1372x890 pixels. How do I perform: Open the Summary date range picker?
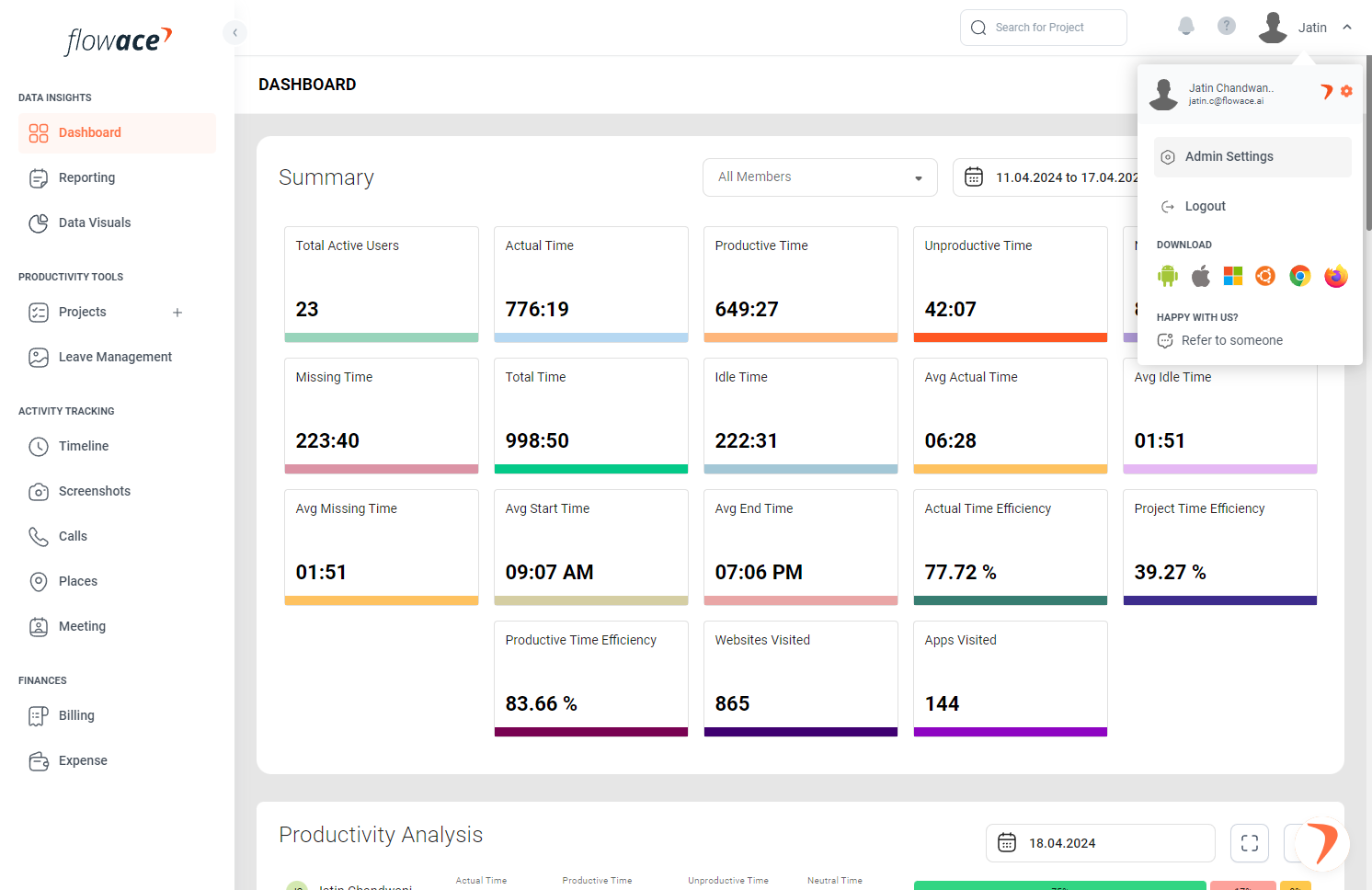(x=1046, y=177)
